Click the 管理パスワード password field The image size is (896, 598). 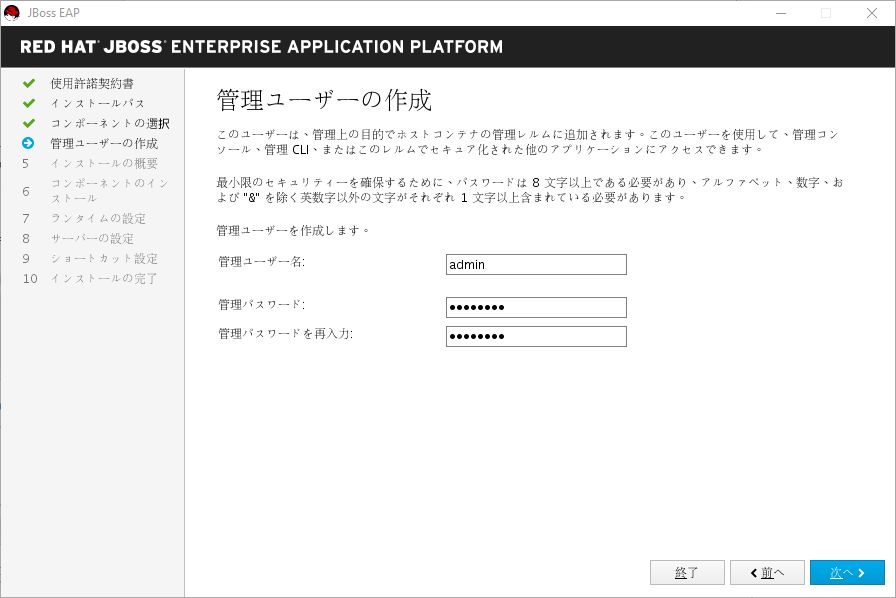pyautogui.click(x=536, y=307)
